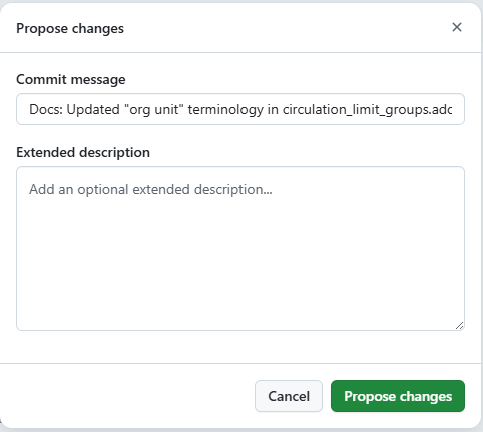Click the green Propose changes button
The image size is (483, 432).
coord(398,396)
